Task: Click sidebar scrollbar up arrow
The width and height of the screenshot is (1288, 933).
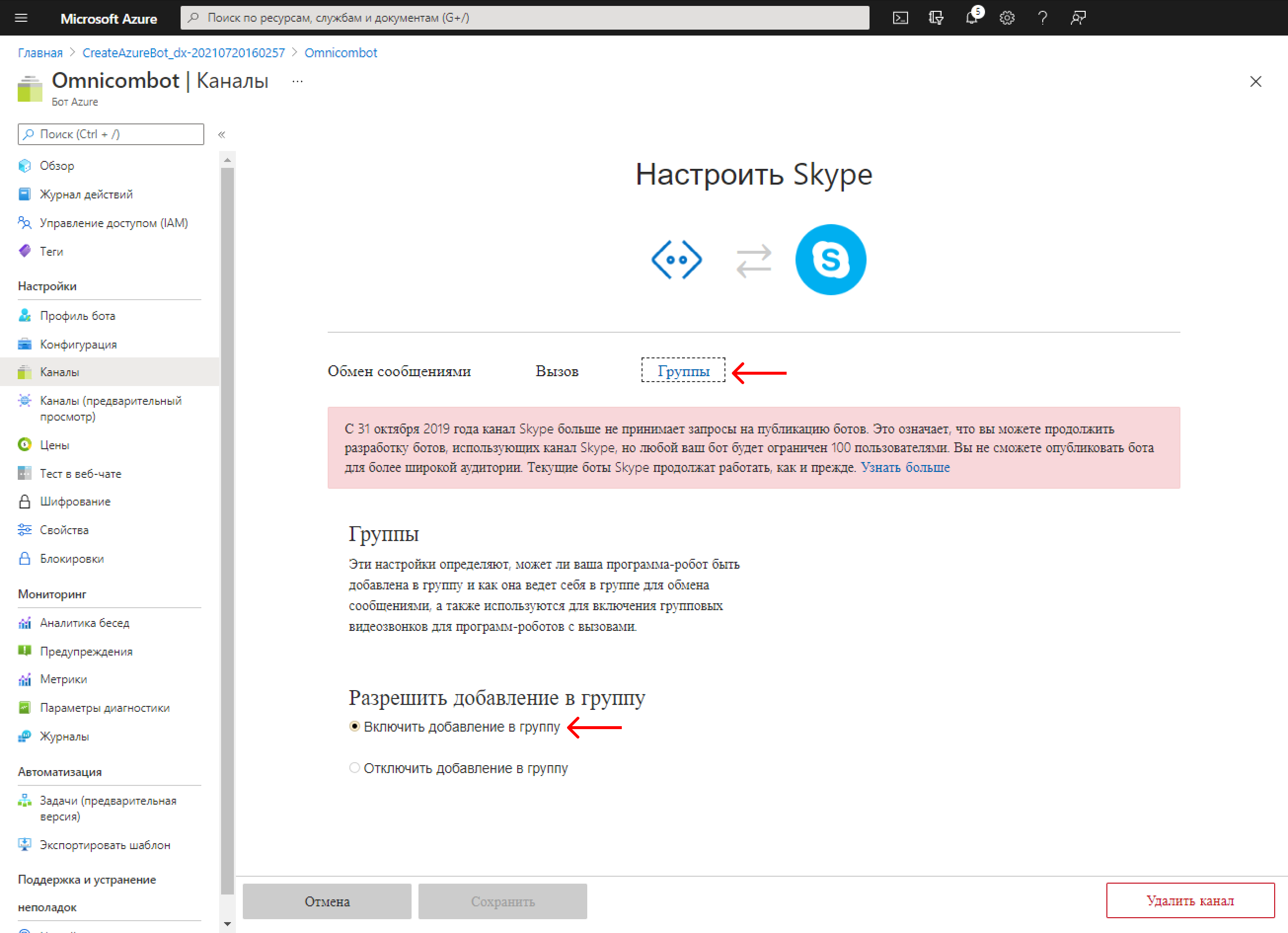Action: [x=227, y=160]
